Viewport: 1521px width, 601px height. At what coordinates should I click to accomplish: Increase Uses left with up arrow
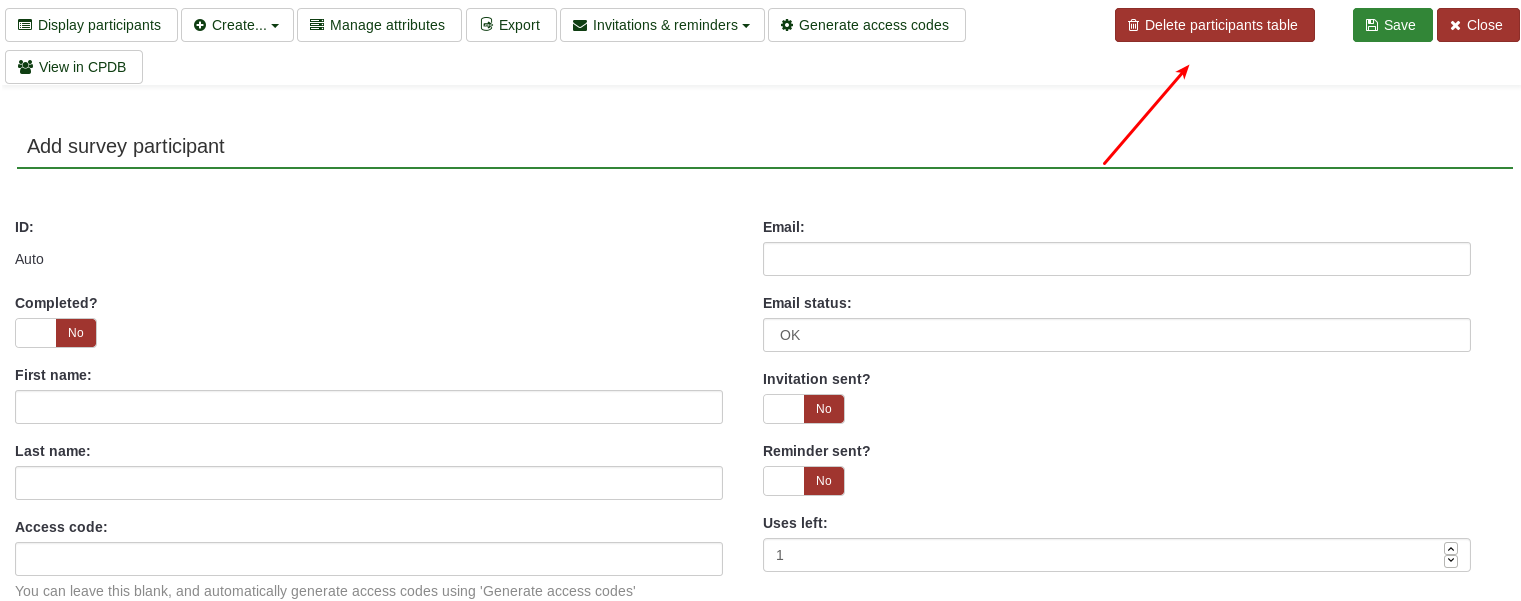(1450, 549)
